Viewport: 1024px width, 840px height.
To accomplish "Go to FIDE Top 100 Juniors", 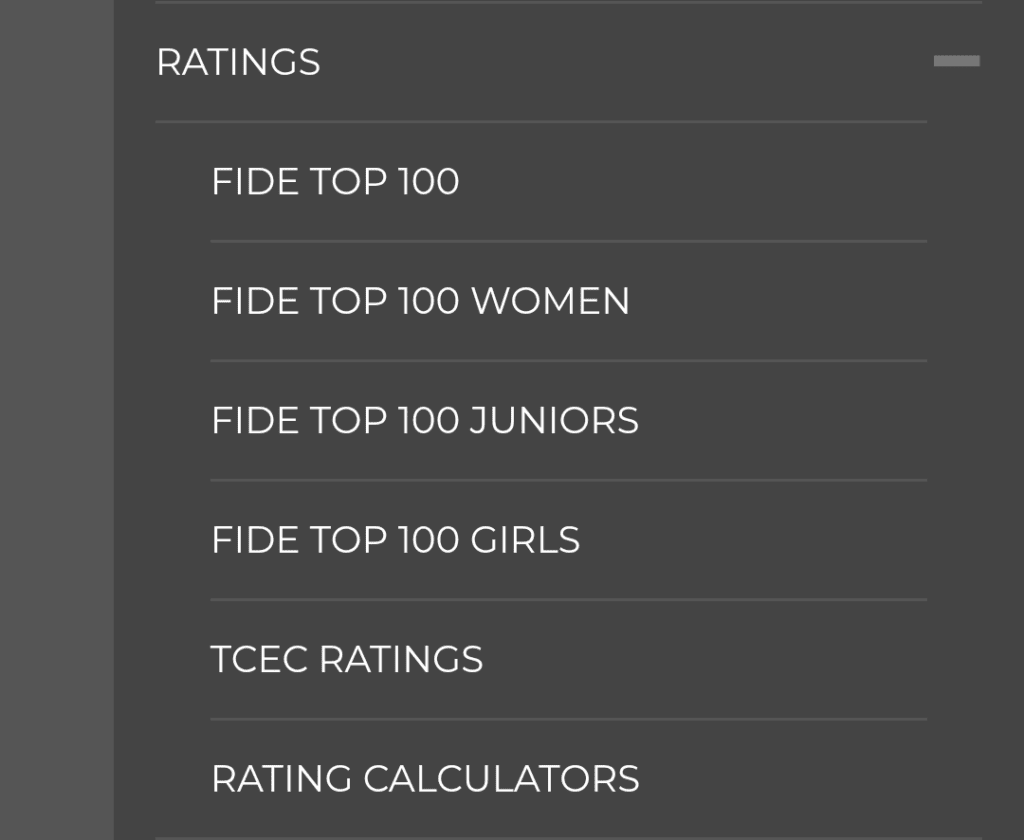I will point(424,421).
